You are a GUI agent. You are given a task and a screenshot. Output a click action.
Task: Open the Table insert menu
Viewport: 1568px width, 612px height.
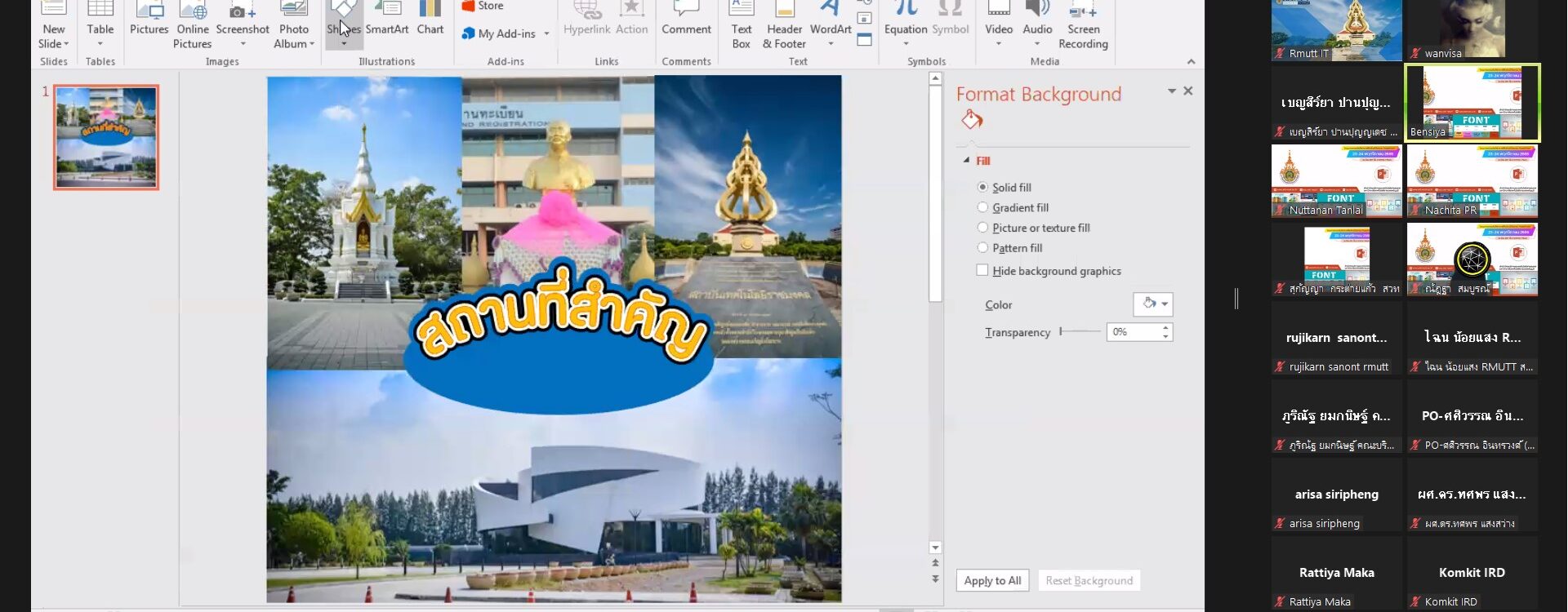coord(100,24)
